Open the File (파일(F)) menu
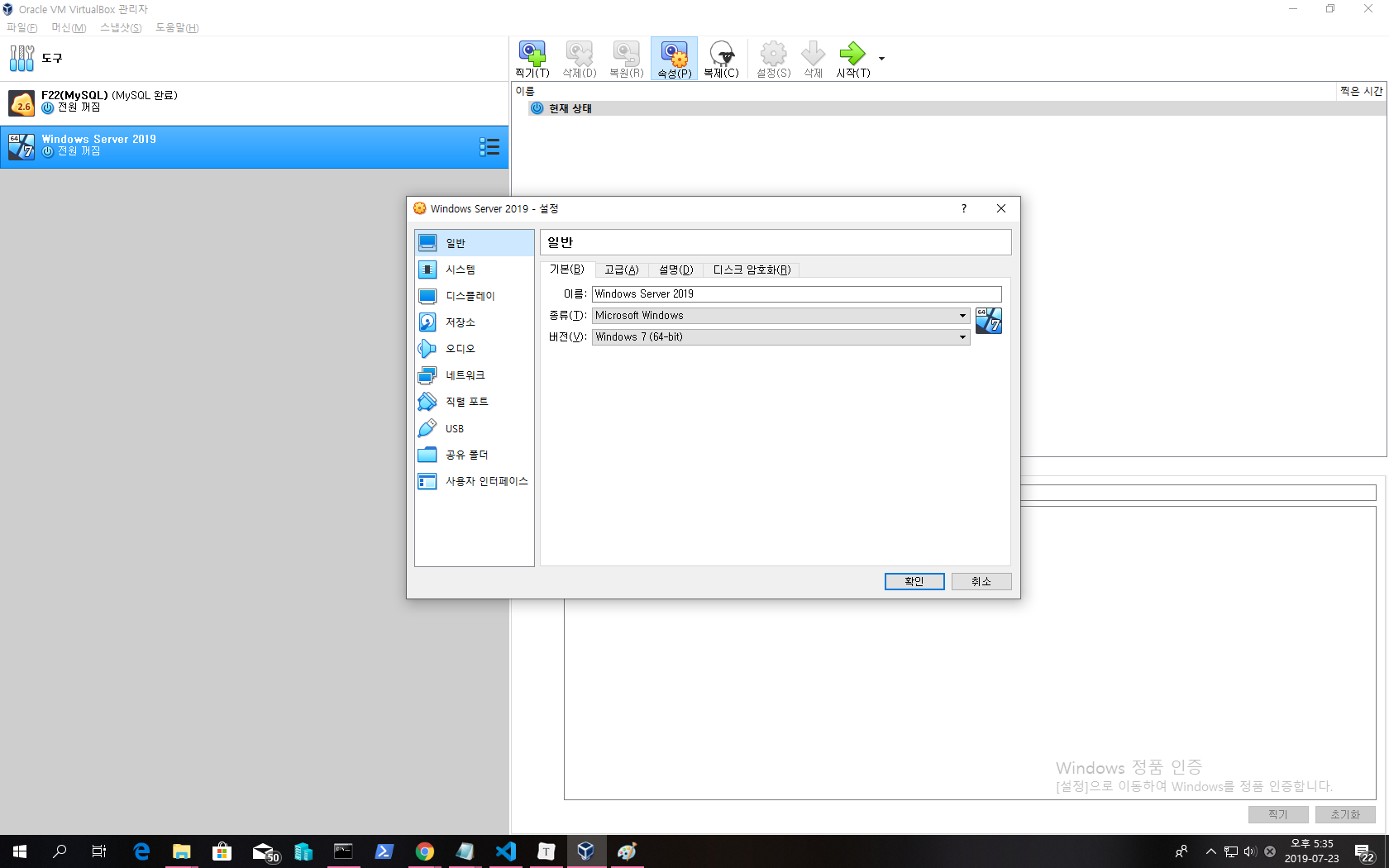The width and height of the screenshot is (1389, 868). pyautogui.click(x=22, y=27)
